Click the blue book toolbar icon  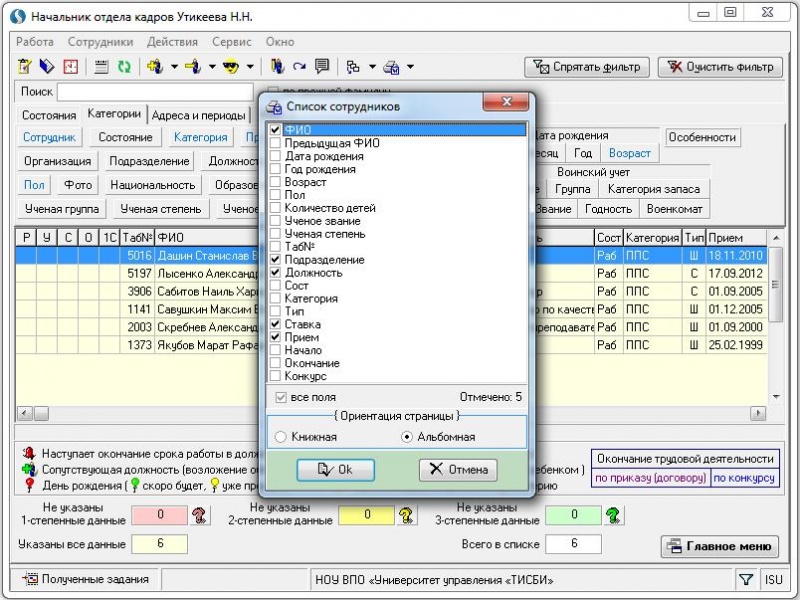pos(47,66)
